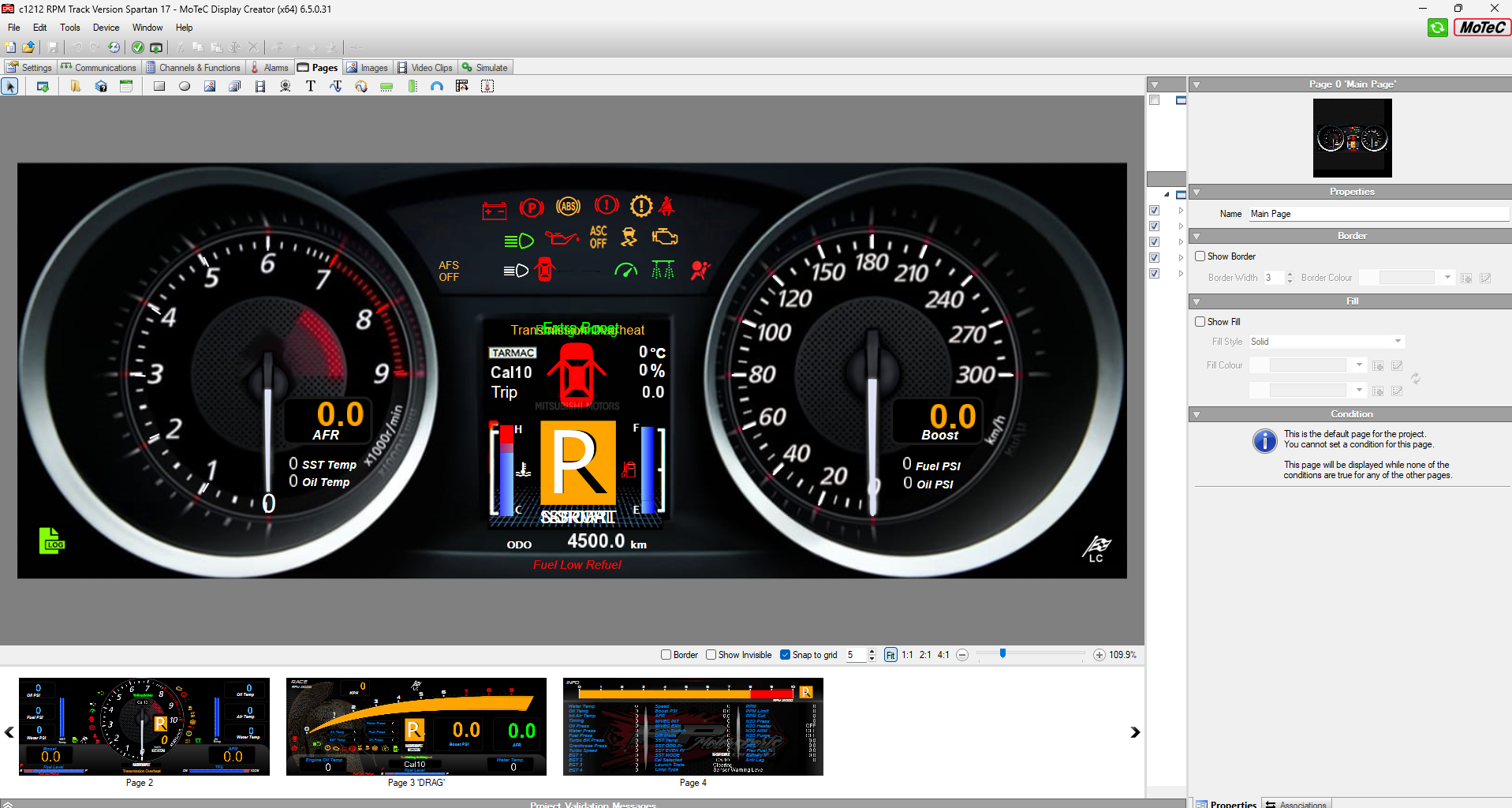
Task: Enable the Show Fill checkbox
Action: coord(1200,321)
